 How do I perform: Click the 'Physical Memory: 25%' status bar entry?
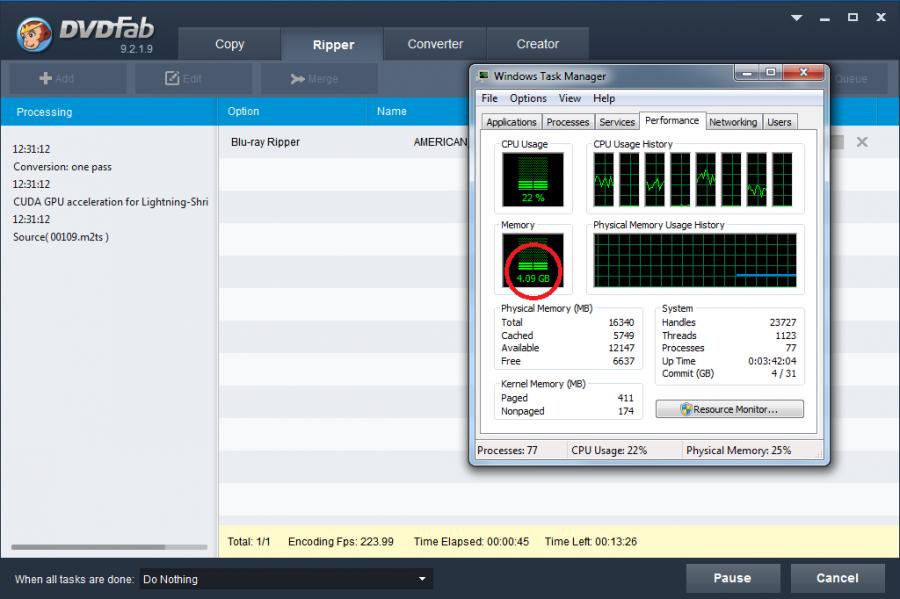[x=739, y=450]
